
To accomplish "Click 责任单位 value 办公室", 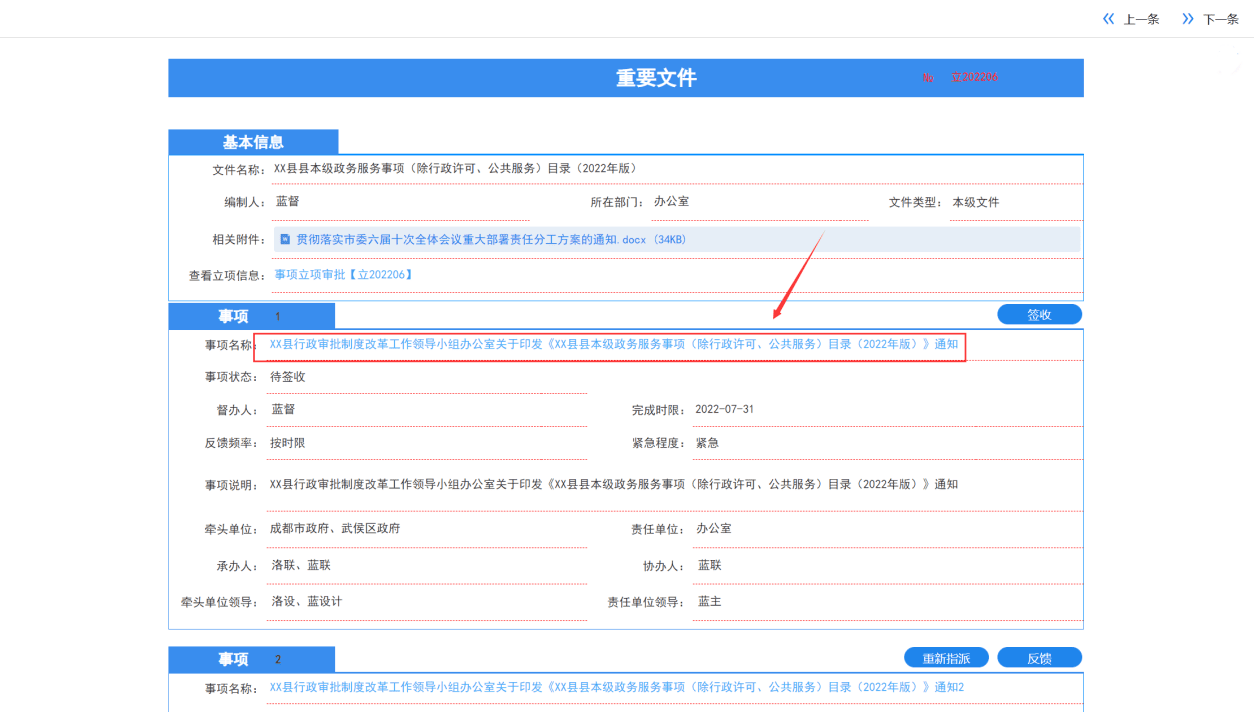I will click(x=714, y=529).
